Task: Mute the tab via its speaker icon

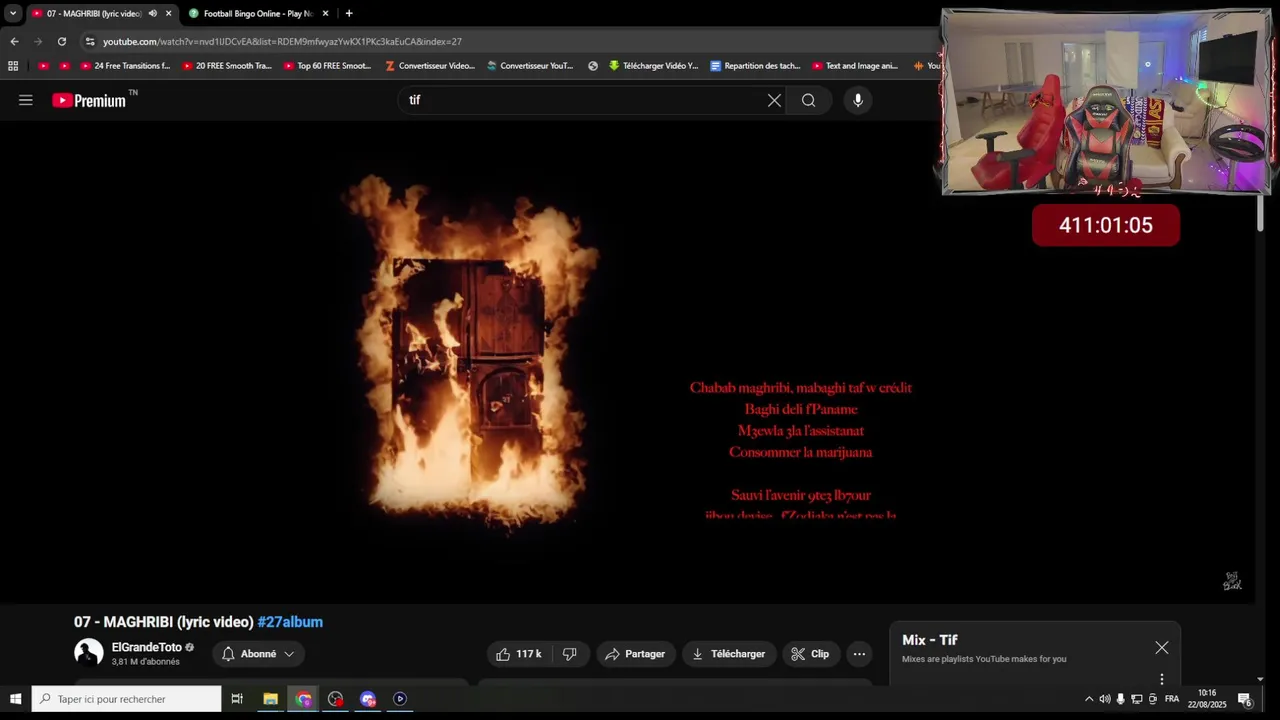Action: [153, 14]
